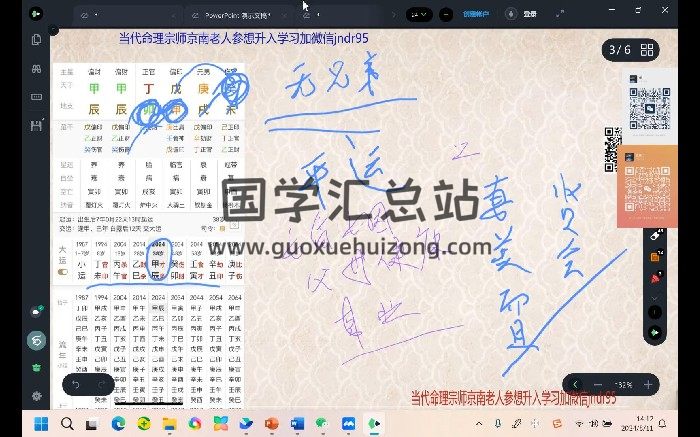The image size is (700, 437).
Task: Click the top QR code thumbnail on right
Action: (650, 108)
